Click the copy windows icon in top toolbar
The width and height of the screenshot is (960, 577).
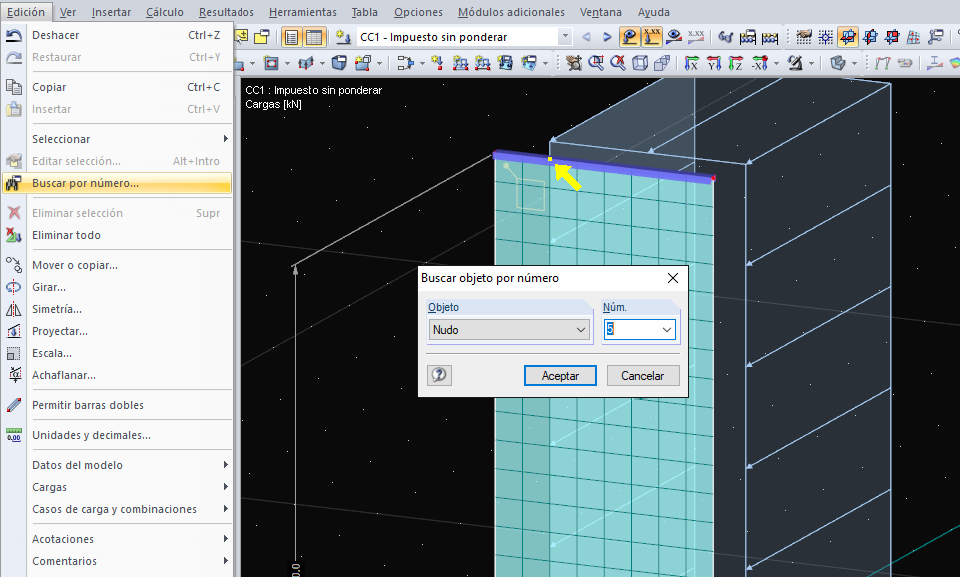[262, 37]
